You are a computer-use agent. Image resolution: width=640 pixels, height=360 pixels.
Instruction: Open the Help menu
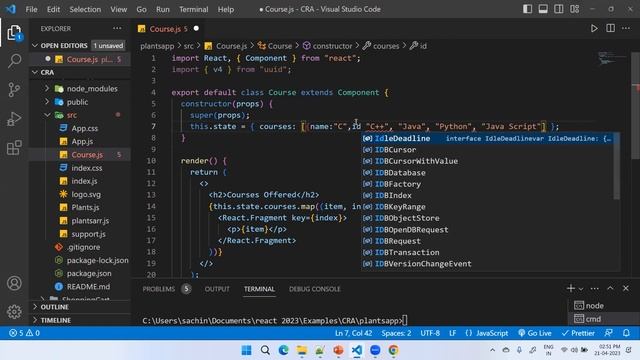pos(226,9)
